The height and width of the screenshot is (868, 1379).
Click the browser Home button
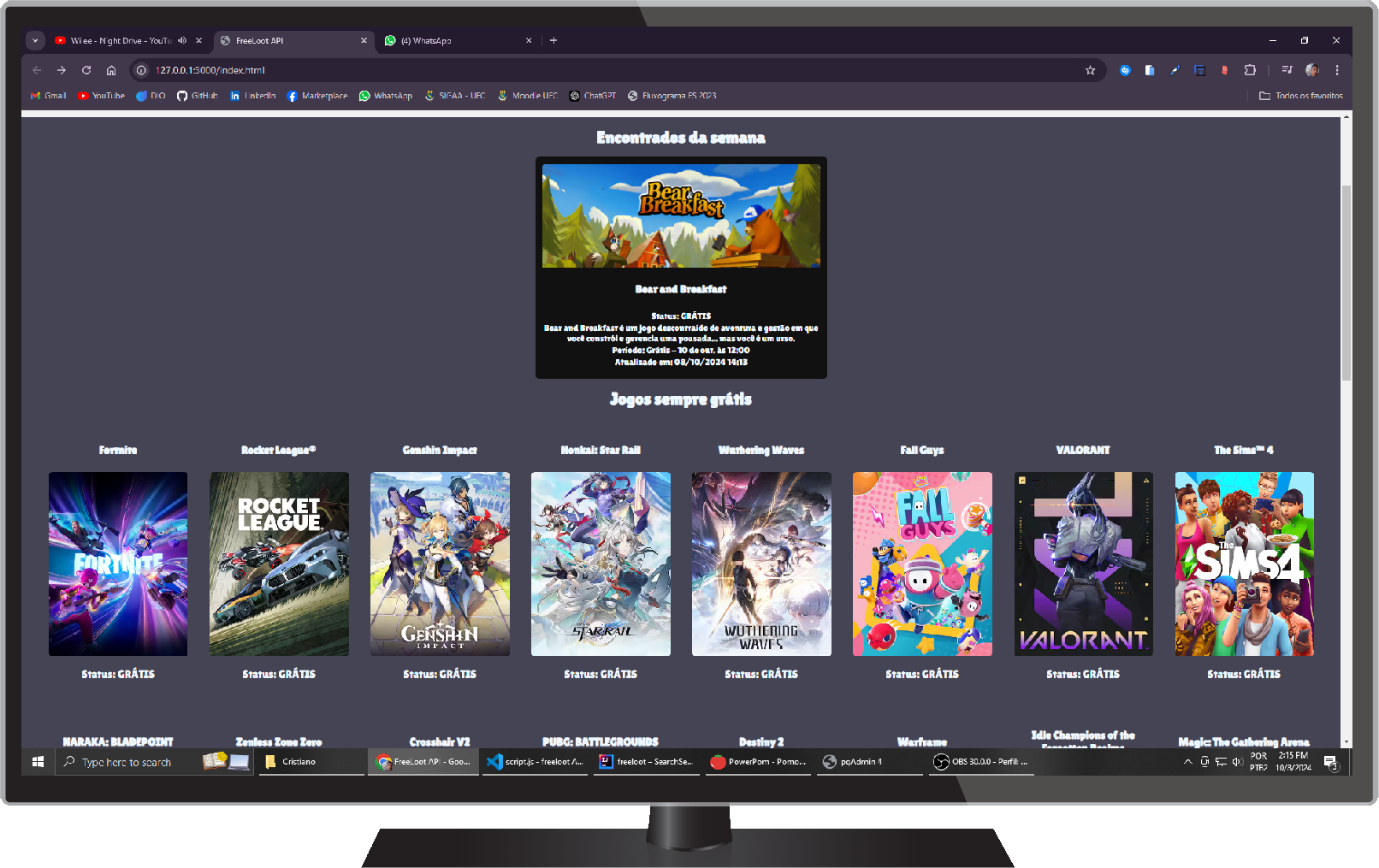coord(111,70)
